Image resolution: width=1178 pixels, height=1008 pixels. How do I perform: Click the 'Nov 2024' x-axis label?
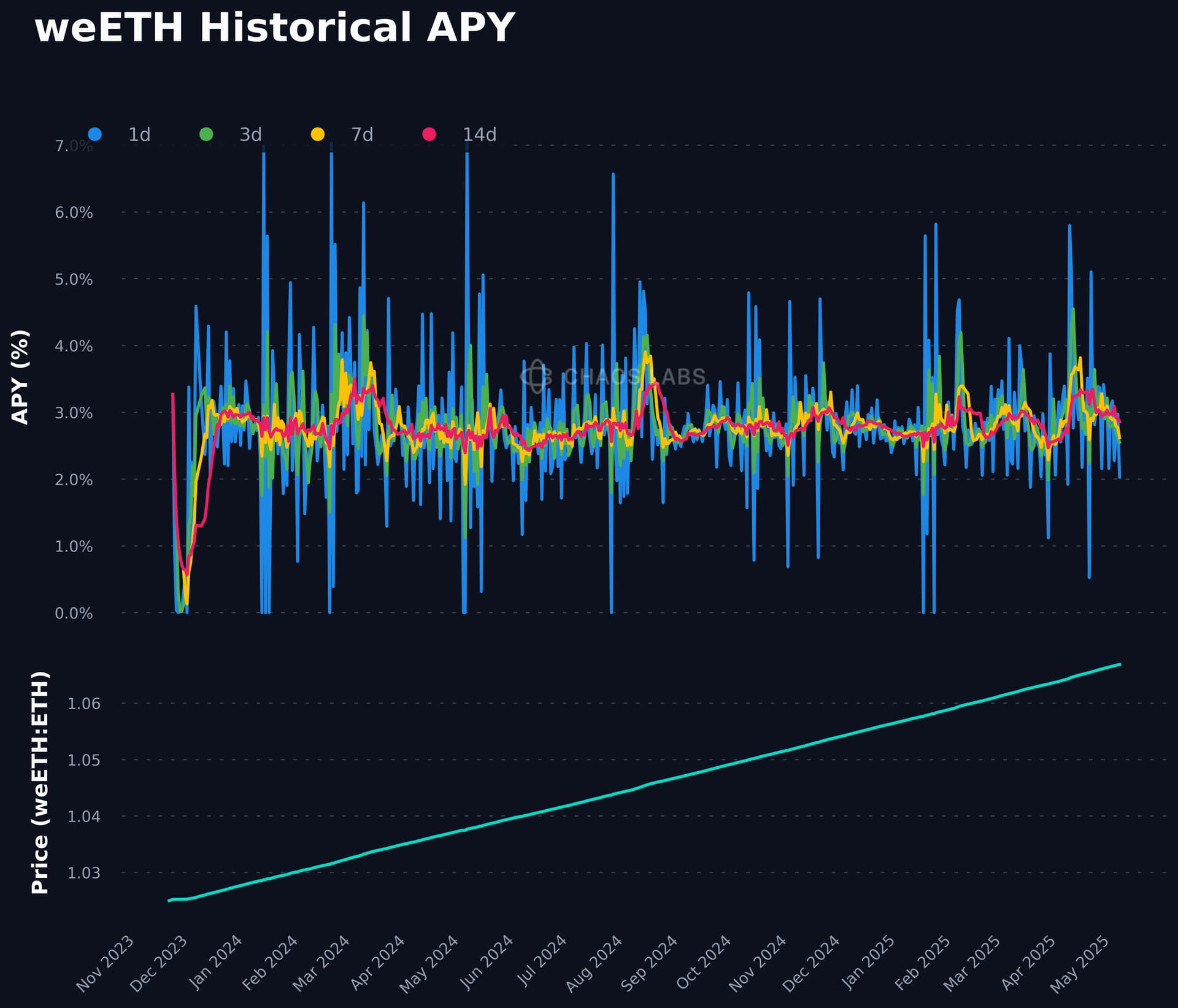(758, 963)
